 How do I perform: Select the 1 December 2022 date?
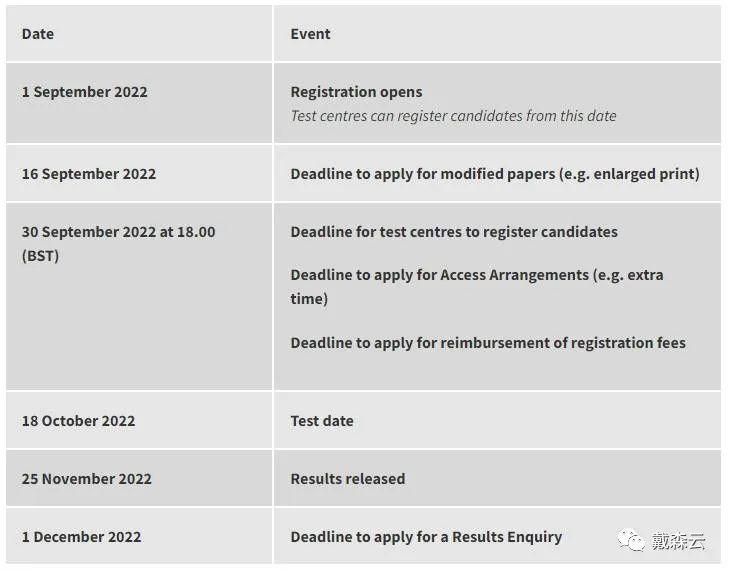(81, 537)
